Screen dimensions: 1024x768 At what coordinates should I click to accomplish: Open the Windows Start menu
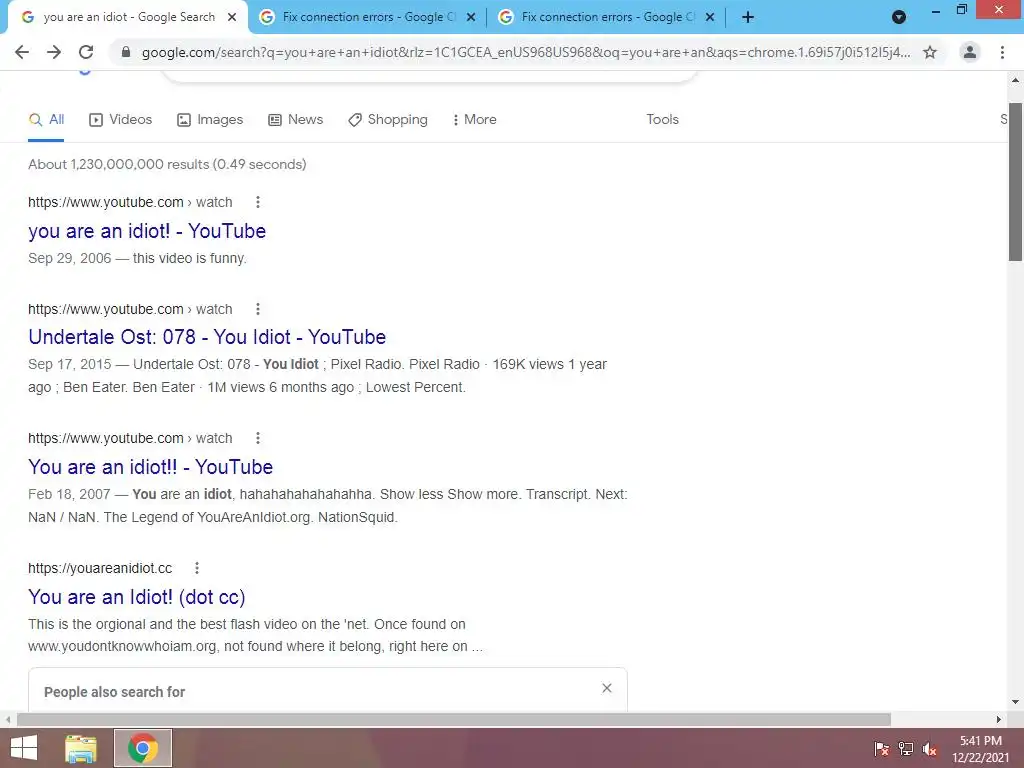click(x=24, y=748)
